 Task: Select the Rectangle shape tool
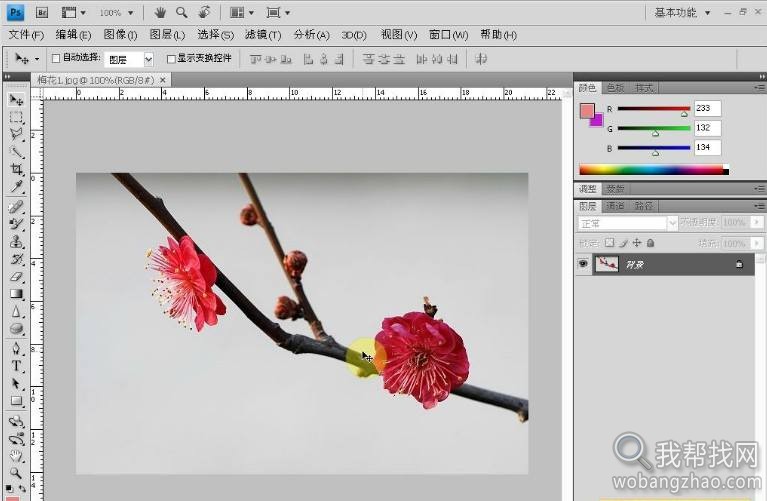[x=16, y=401]
